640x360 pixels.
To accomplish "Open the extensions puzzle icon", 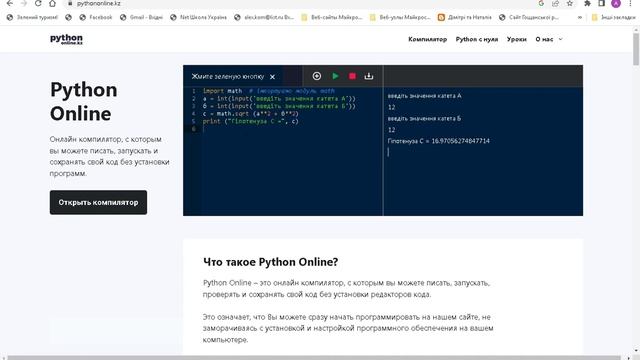I will point(587,3).
